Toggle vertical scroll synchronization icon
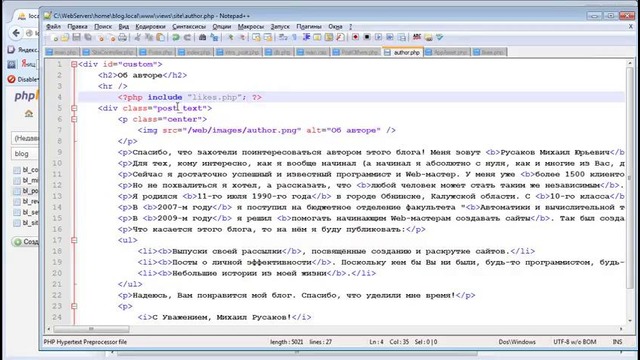The image size is (640, 360). (256, 38)
